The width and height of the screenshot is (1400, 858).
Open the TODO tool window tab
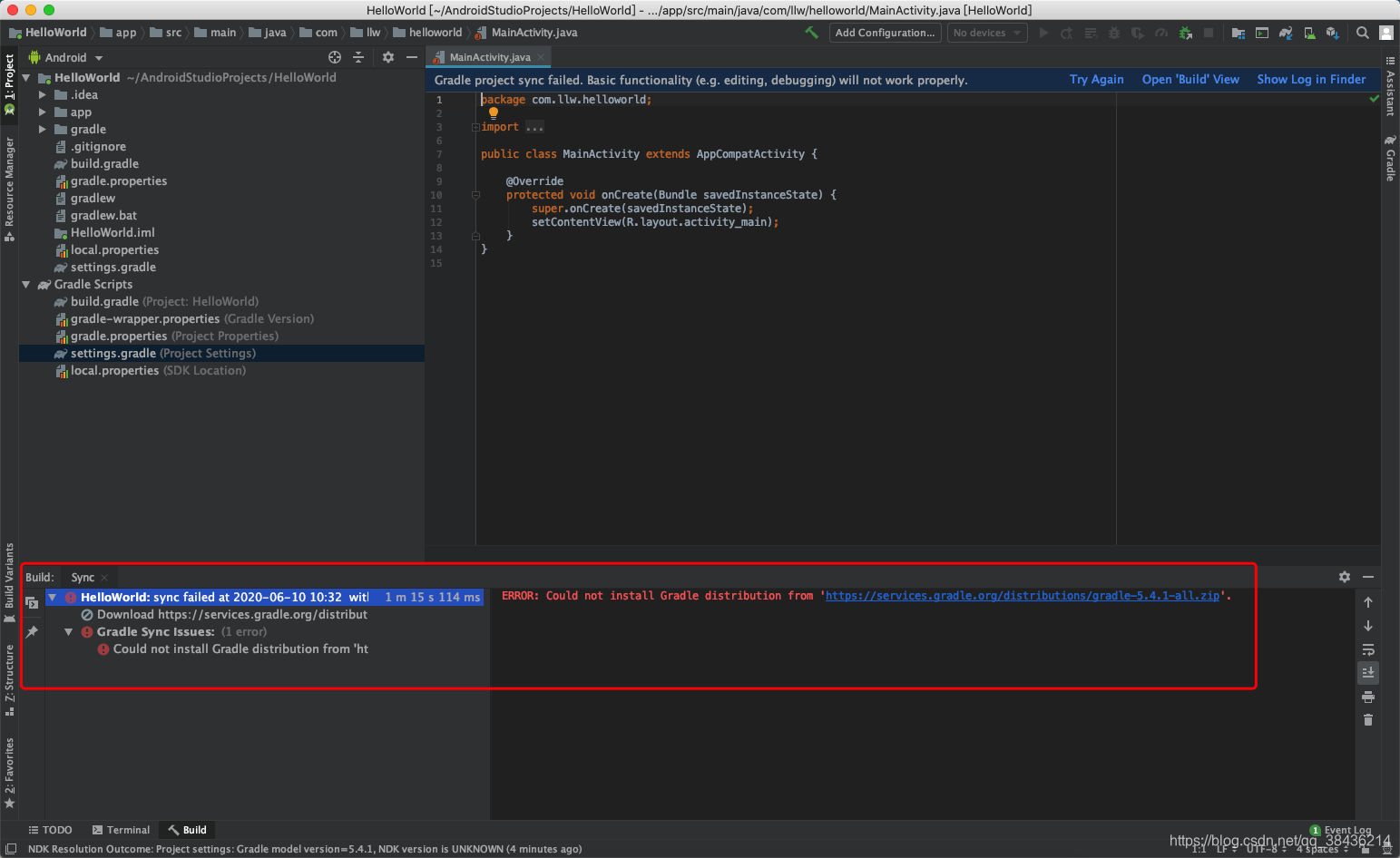50,830
